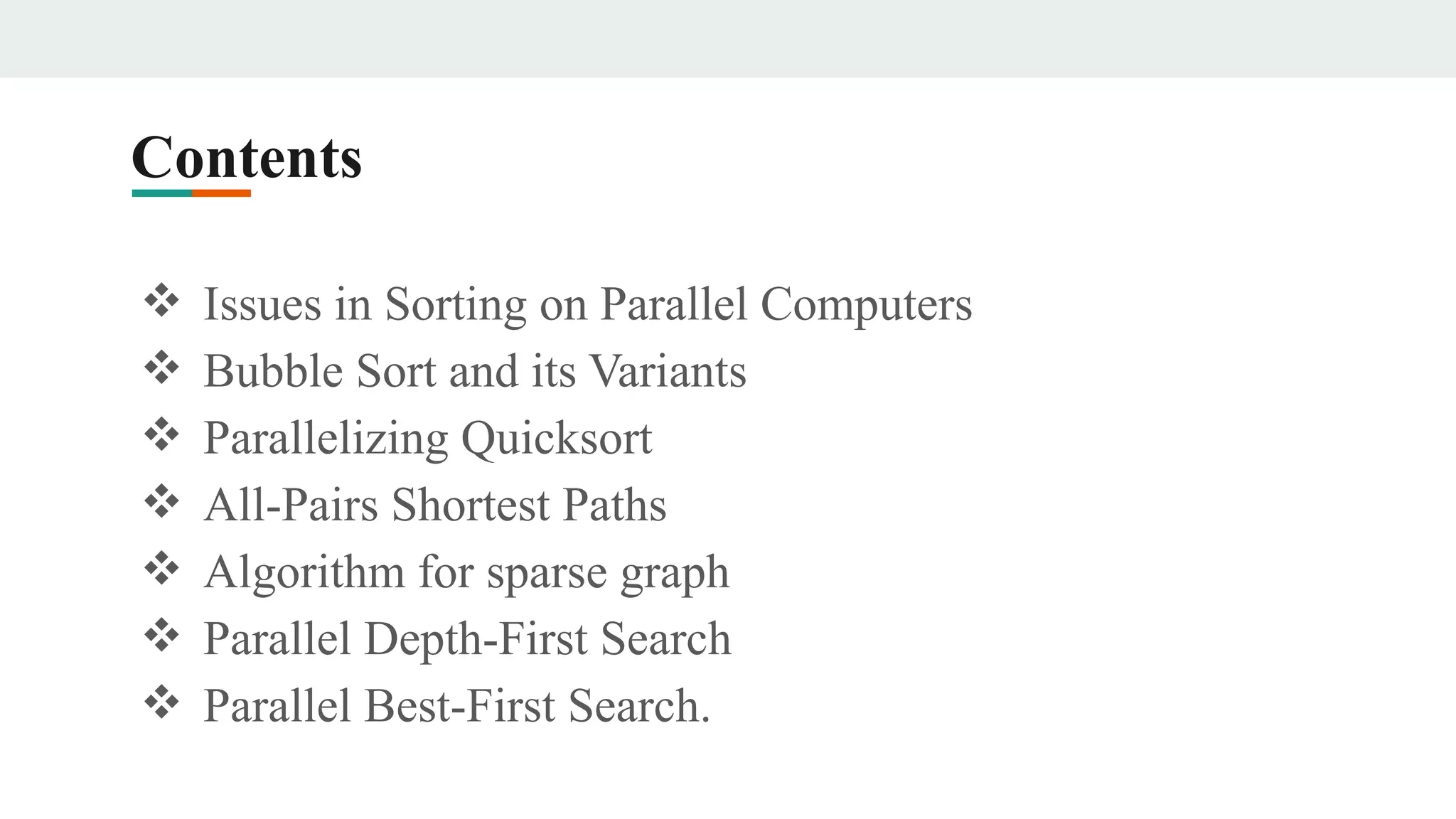The height and width of the screenshot is (819, 1456).
Task: Click the word Variants in the second bullet
Action: [x=668, y=371]
